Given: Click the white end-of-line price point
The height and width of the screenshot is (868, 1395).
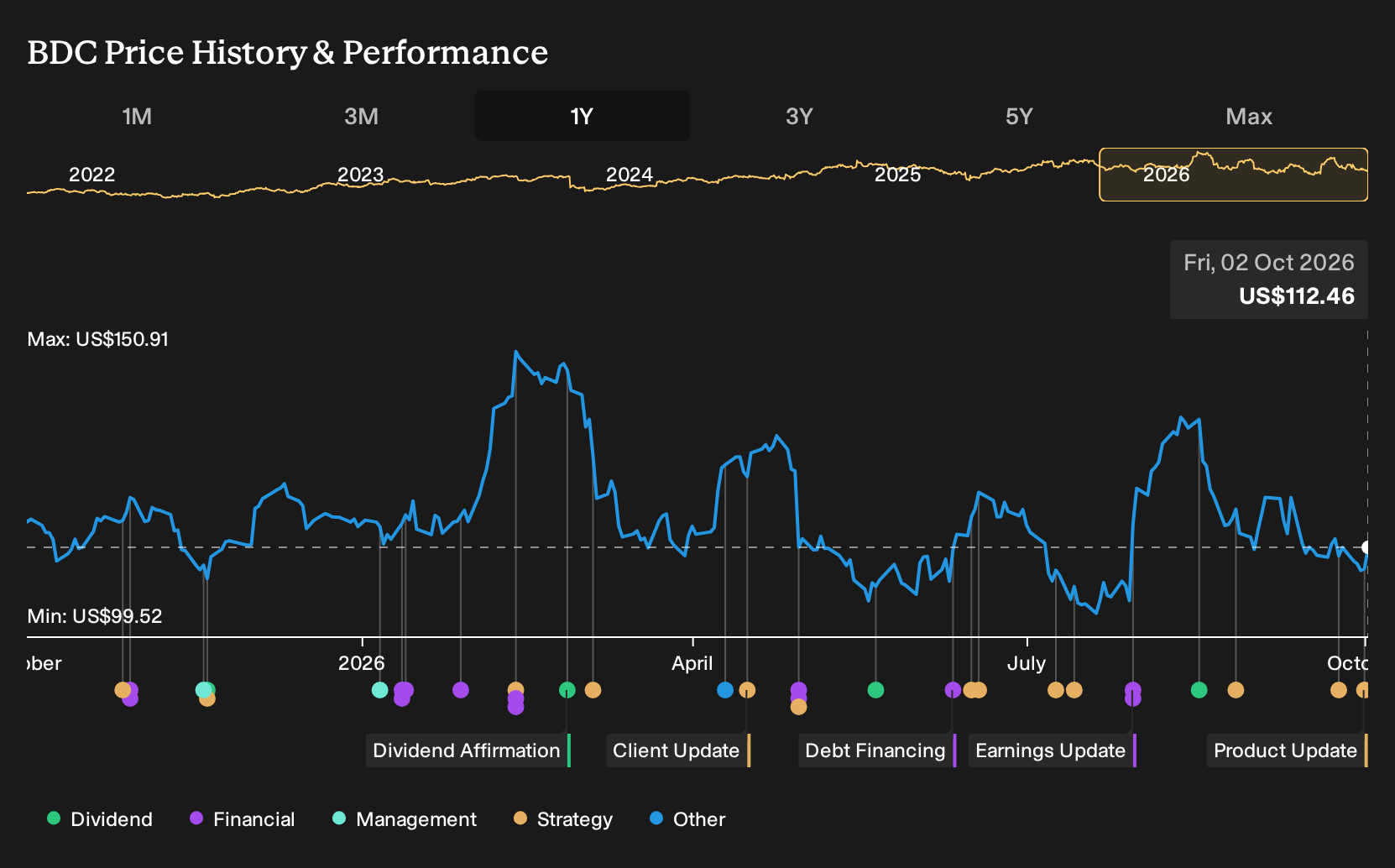Looking at the screenshot, I should (1366, 547).
